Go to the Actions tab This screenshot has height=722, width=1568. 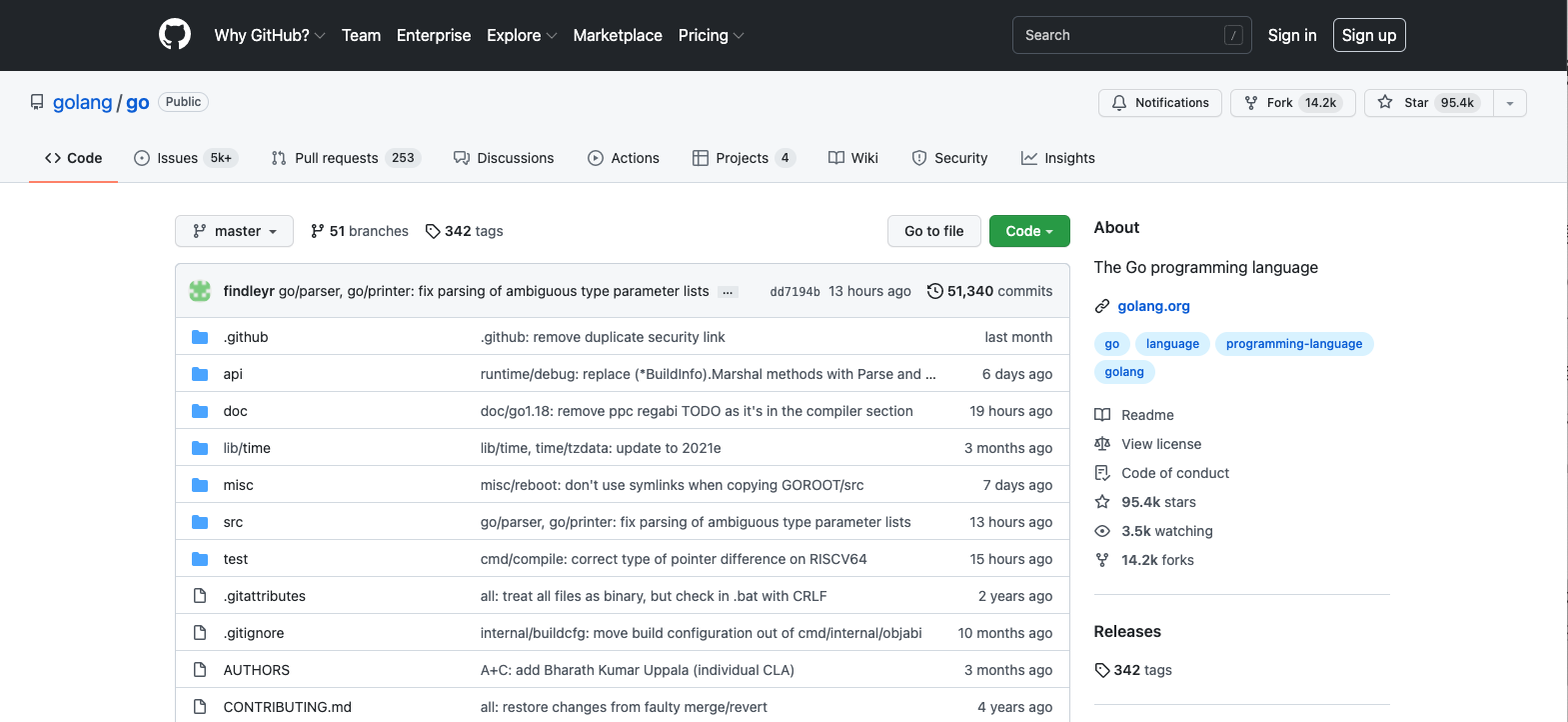coord(624,158)
